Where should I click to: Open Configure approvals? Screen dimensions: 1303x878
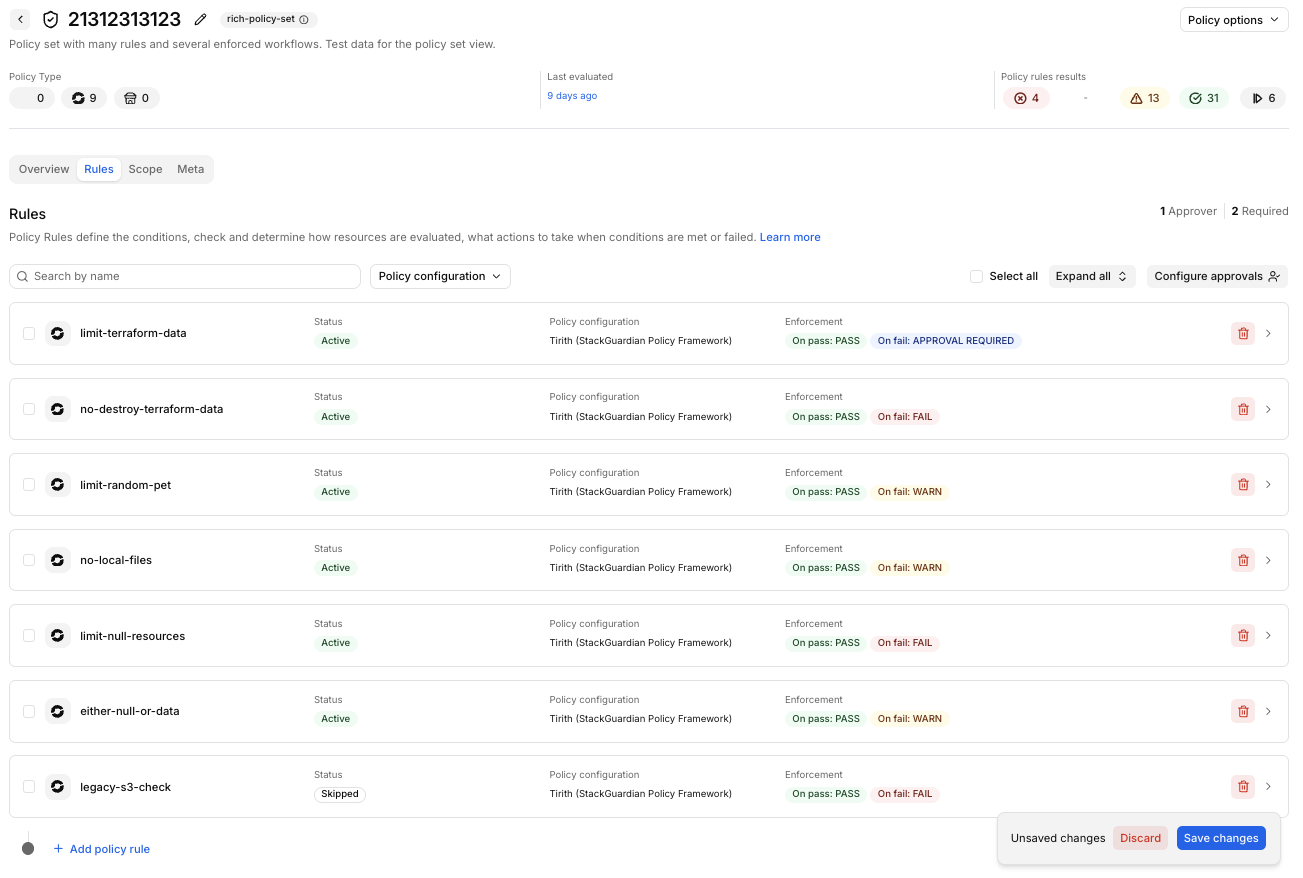tap(1217, 276)
